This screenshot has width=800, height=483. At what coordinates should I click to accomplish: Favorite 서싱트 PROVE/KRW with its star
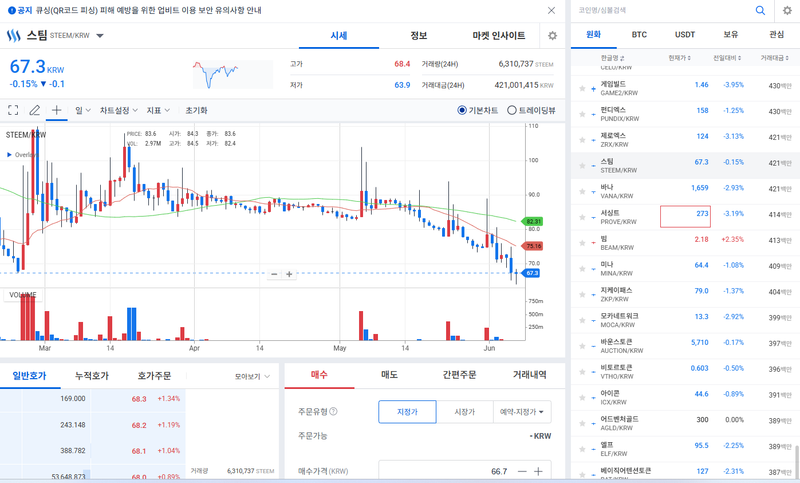582,217
